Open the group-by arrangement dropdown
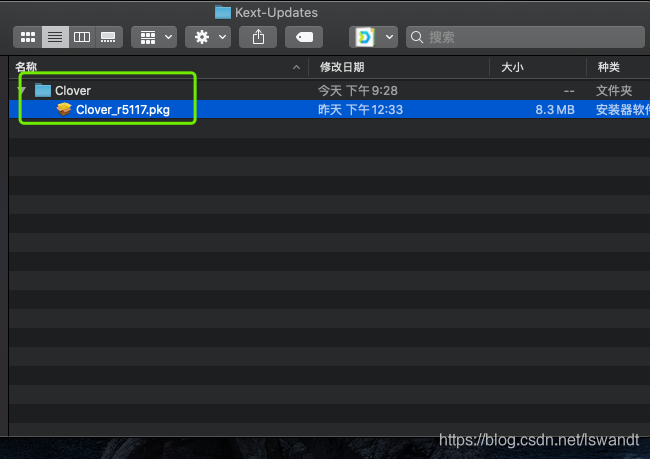 (x=154, y=37)
